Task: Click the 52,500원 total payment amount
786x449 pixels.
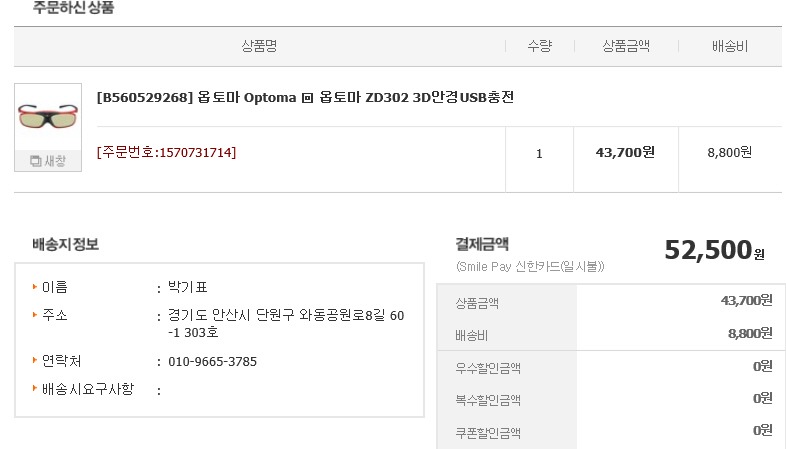Action: click(714, 251)
